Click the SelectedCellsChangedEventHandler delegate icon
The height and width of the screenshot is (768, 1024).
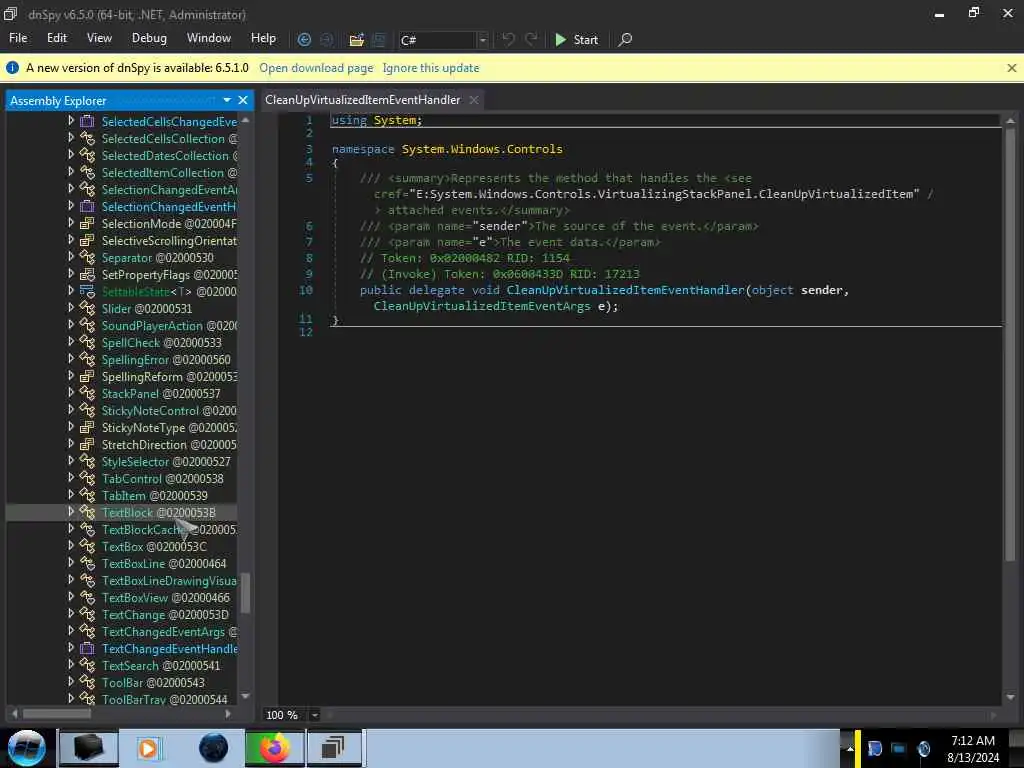(87, 121)
